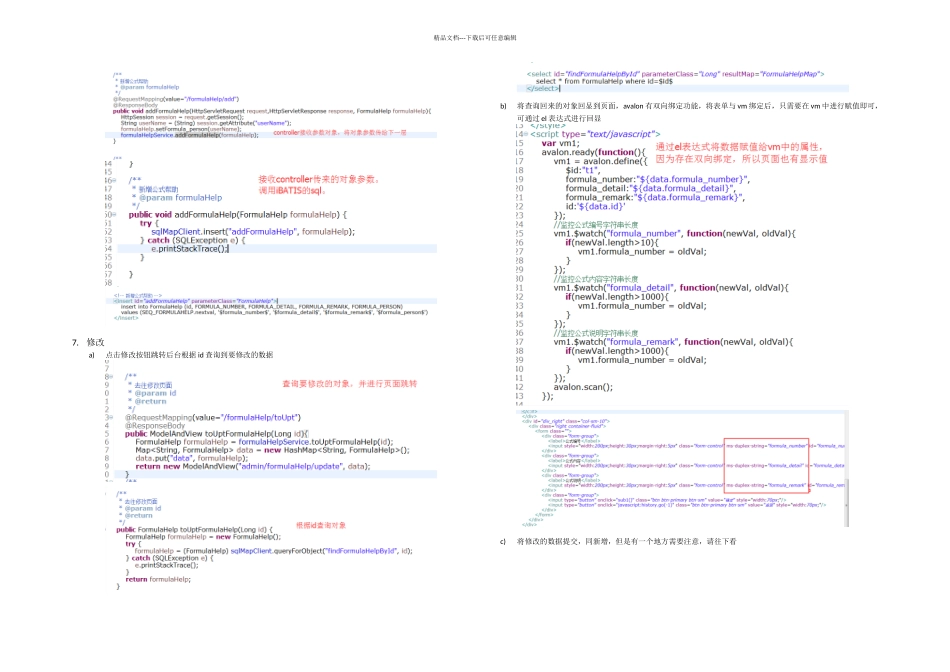Screen dimensions: 950x672
Task: Click the sqlMapClient.queryForObject("findFormulaHelpById", id) line
Action: click(x=273, y=551)
